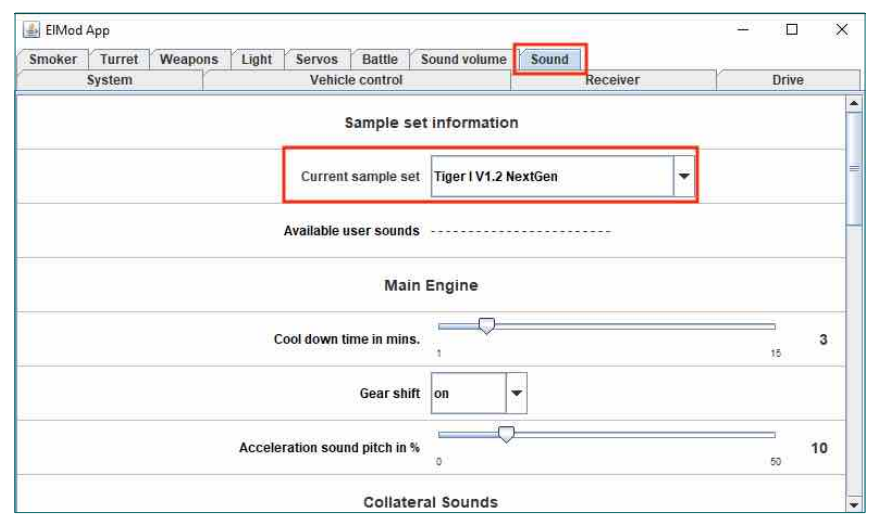Click the Cool down time slider handle
Image resolution: width=884 pixels, height=528 pixels.
(486, 327)
